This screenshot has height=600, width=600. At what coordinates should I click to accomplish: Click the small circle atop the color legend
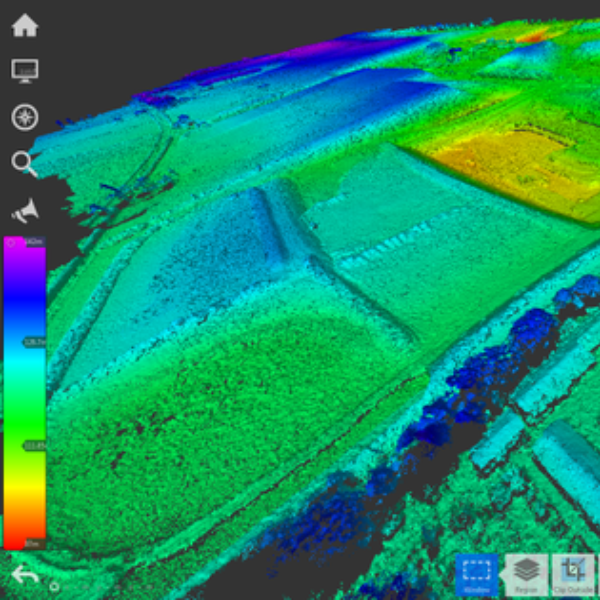9,241
